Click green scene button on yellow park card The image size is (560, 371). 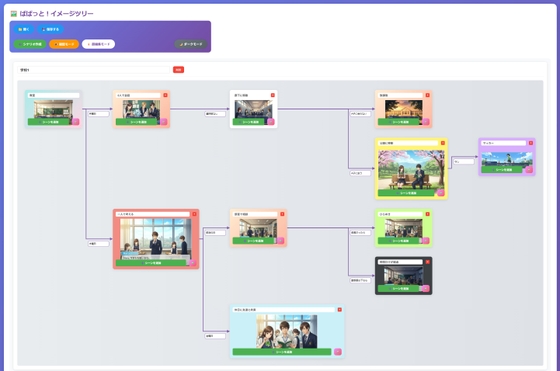(x=406, y=193)
